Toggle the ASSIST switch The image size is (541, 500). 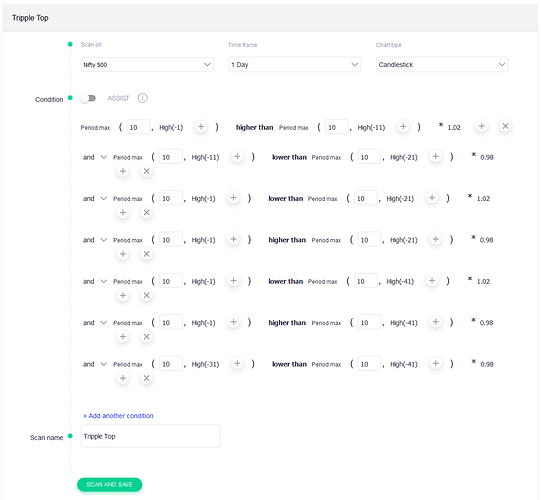pos(88,98)
